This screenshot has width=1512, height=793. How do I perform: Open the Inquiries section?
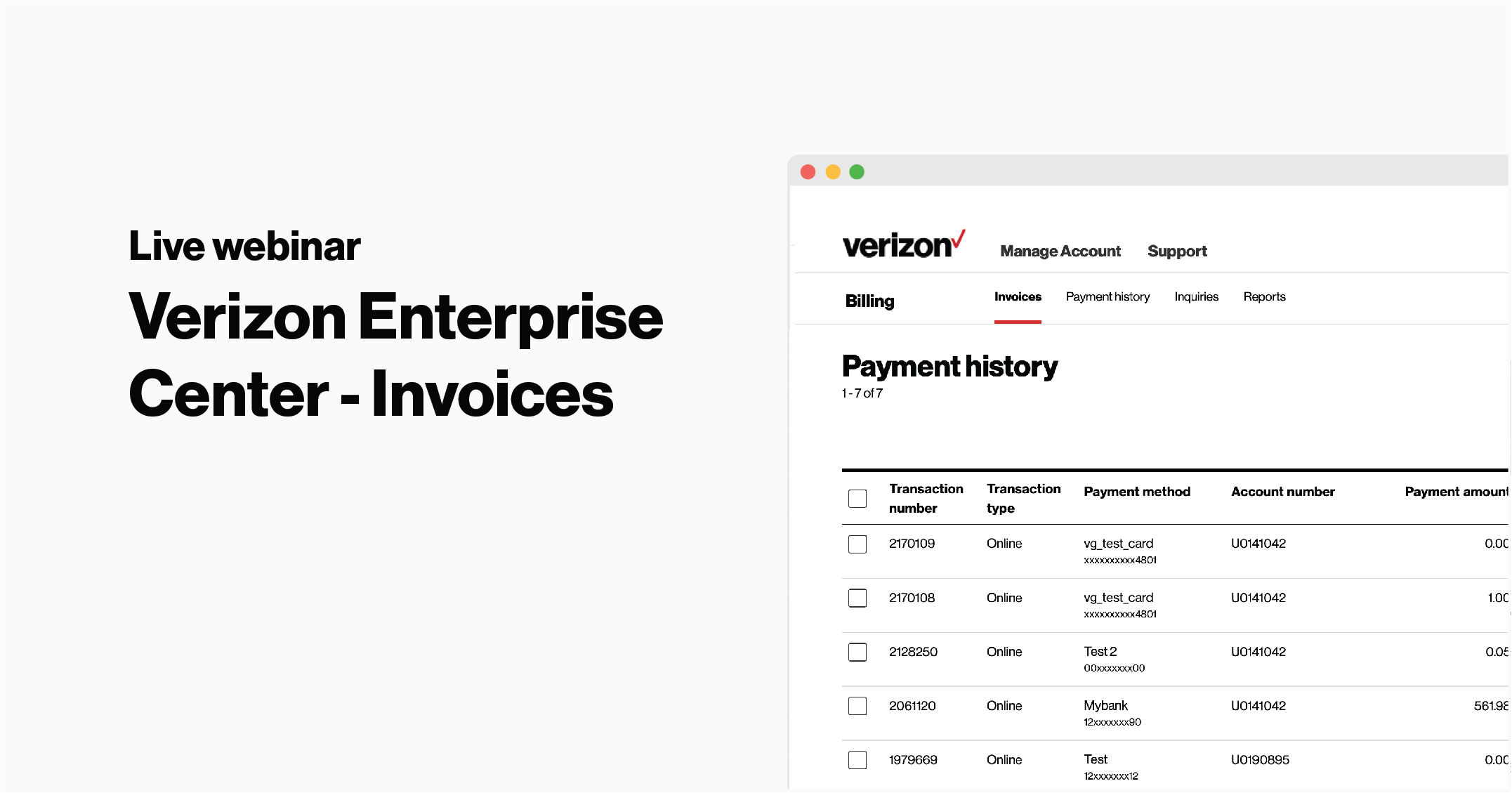point(1197,298)
